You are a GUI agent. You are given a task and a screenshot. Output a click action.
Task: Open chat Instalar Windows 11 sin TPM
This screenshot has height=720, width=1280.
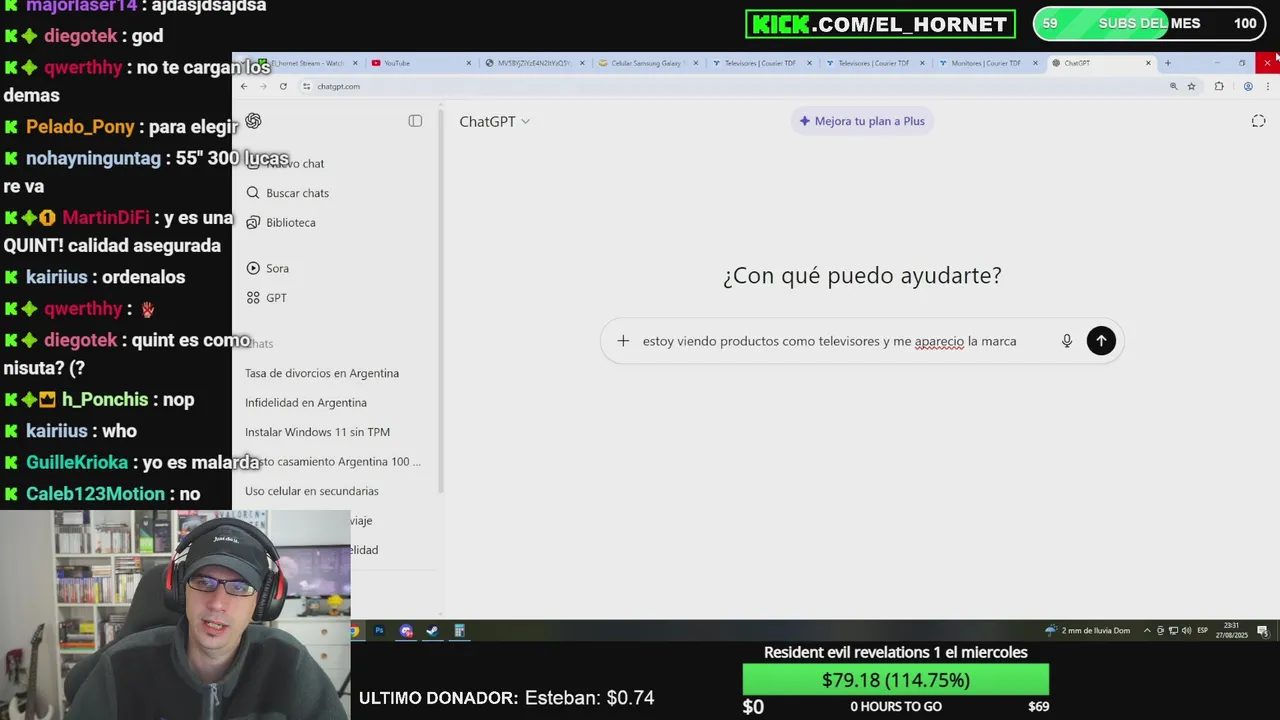(317, 432)
